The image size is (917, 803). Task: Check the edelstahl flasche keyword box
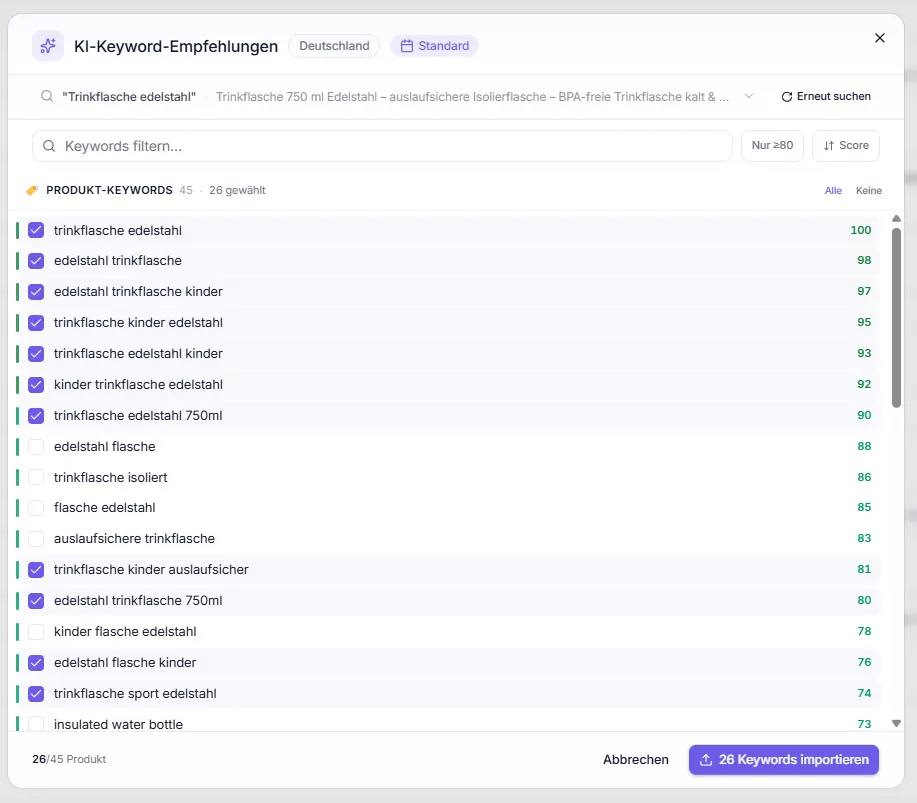pyautogui.click(x=36, y=447)
